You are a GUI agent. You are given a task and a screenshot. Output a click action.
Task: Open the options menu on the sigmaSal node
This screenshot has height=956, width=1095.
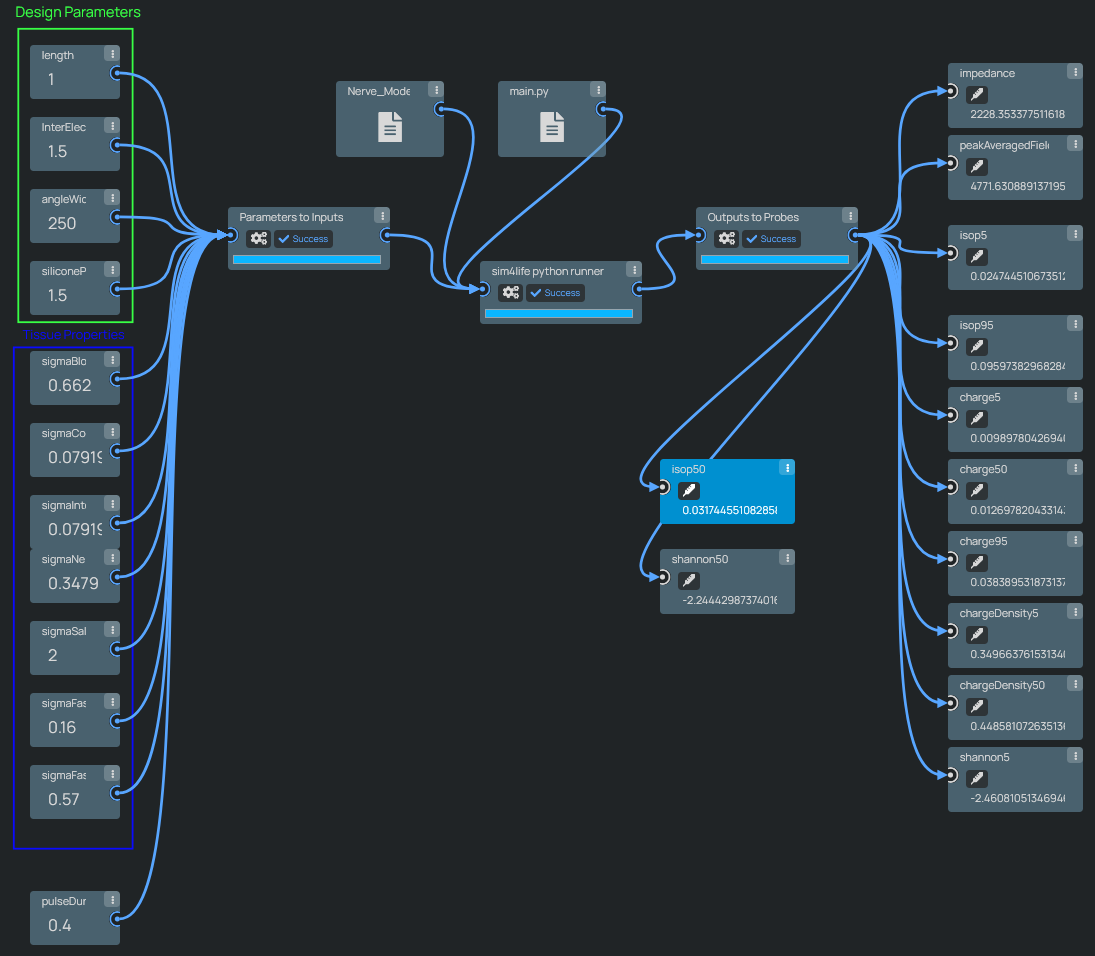111,629
